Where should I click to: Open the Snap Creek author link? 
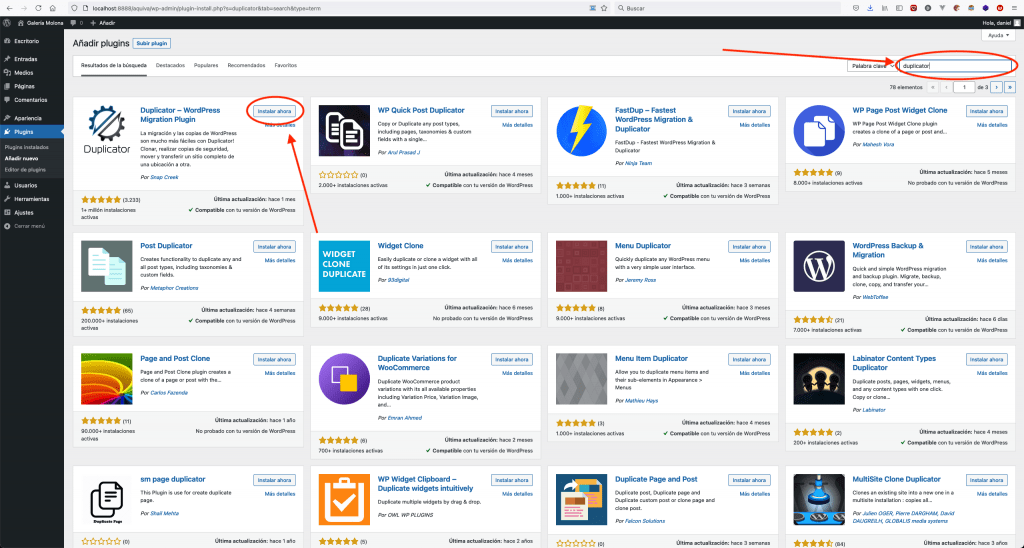pos(163,177)
